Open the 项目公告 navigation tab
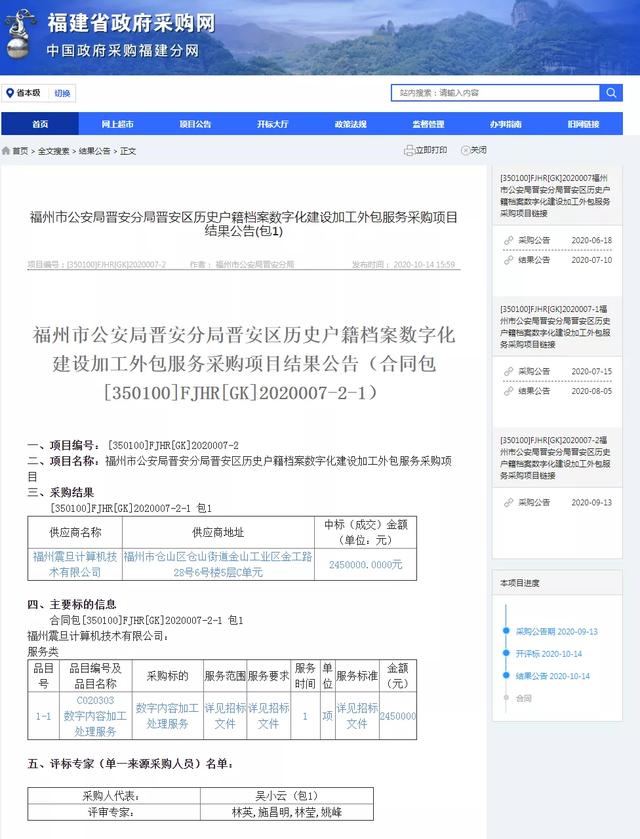Viewport: 640px width, 839px height. (195, 124)
